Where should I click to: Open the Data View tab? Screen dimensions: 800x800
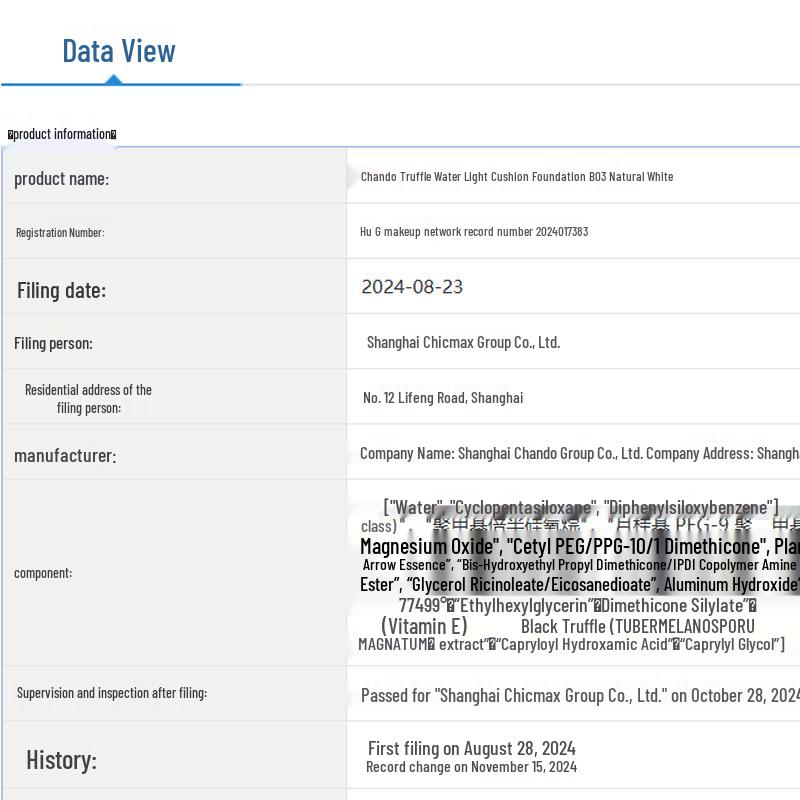point(119,51)
